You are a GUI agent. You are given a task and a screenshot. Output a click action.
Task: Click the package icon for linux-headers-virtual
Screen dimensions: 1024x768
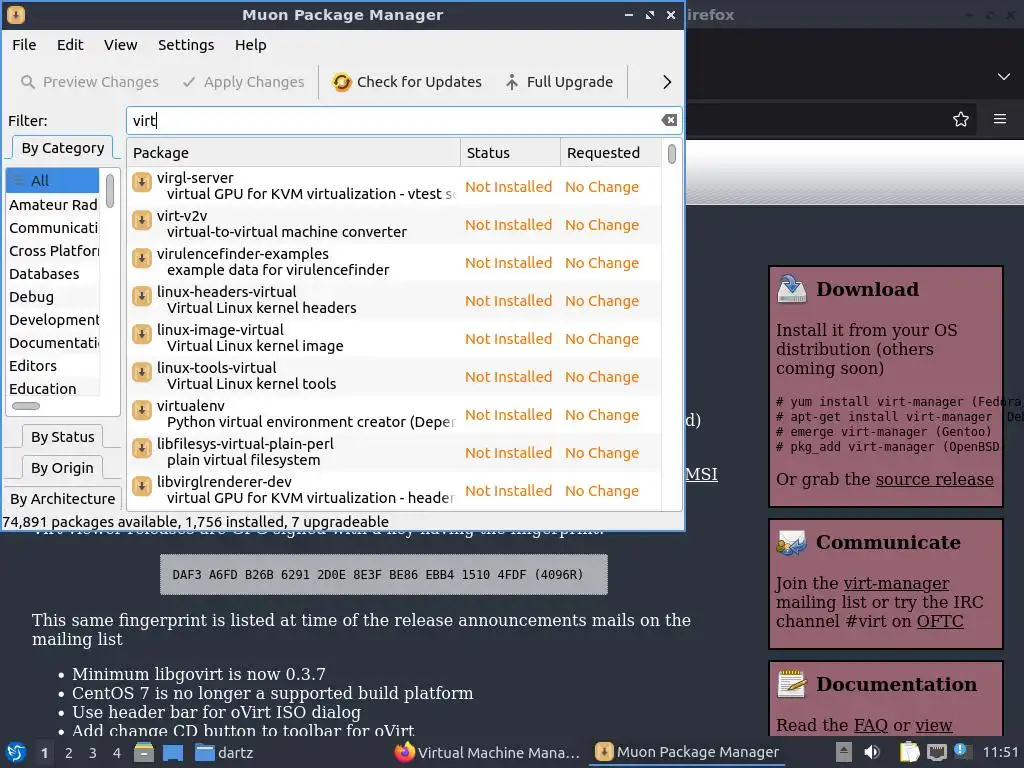[x=142, y=296]
